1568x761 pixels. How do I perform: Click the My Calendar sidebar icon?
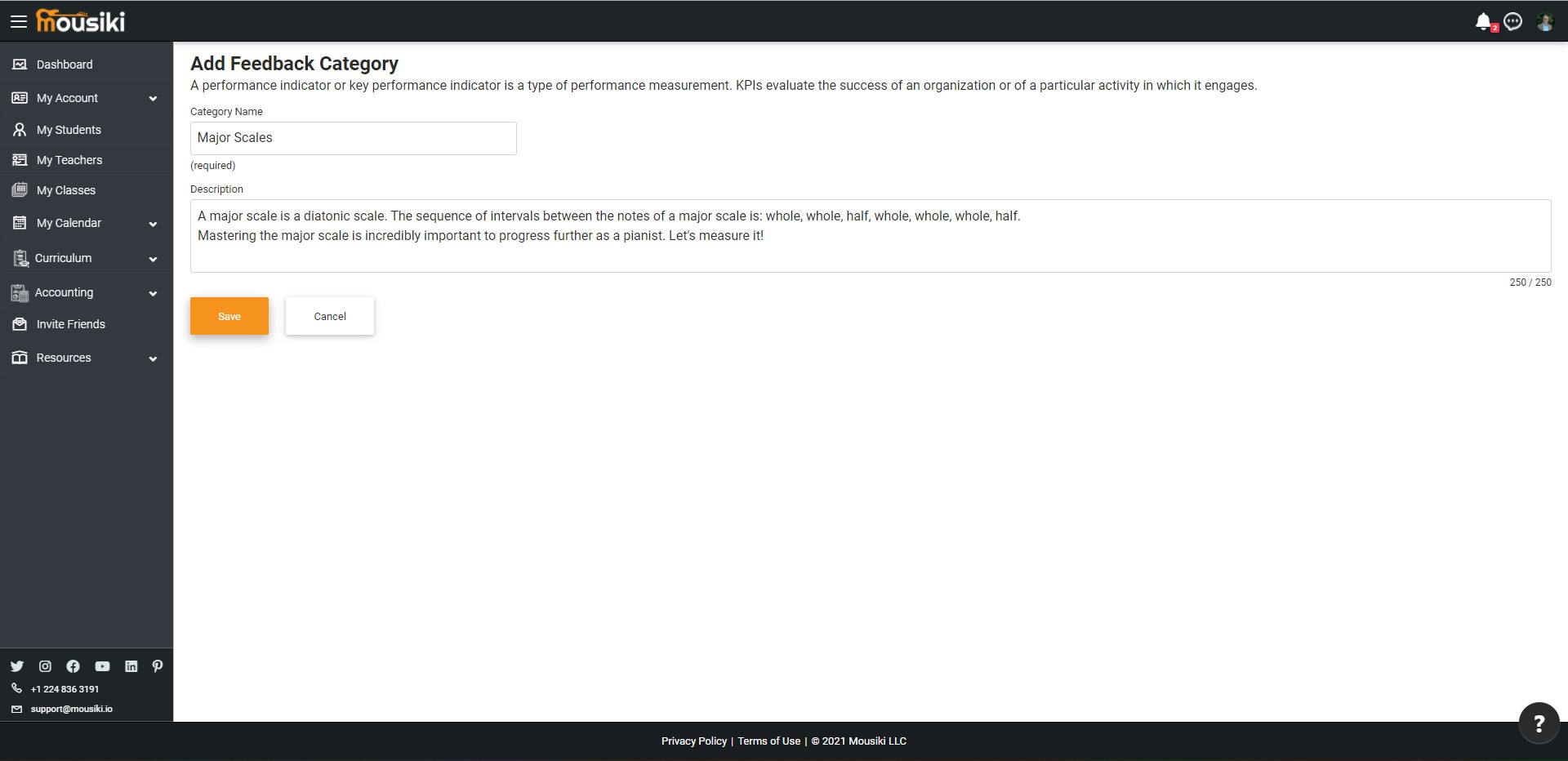20,223
